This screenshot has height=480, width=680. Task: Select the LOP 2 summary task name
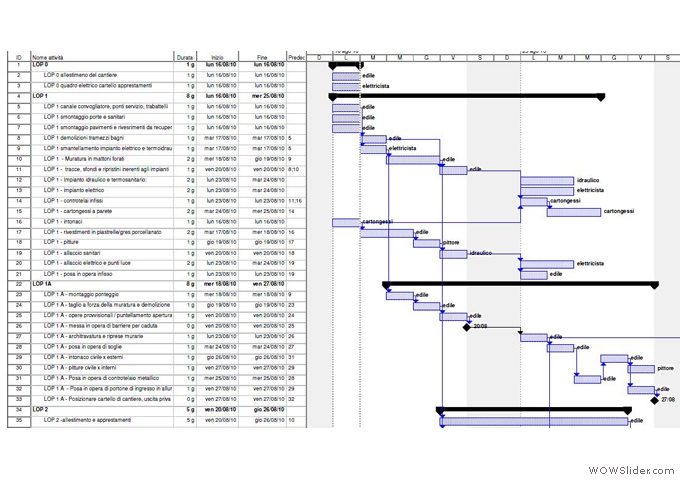coord(40,409)
